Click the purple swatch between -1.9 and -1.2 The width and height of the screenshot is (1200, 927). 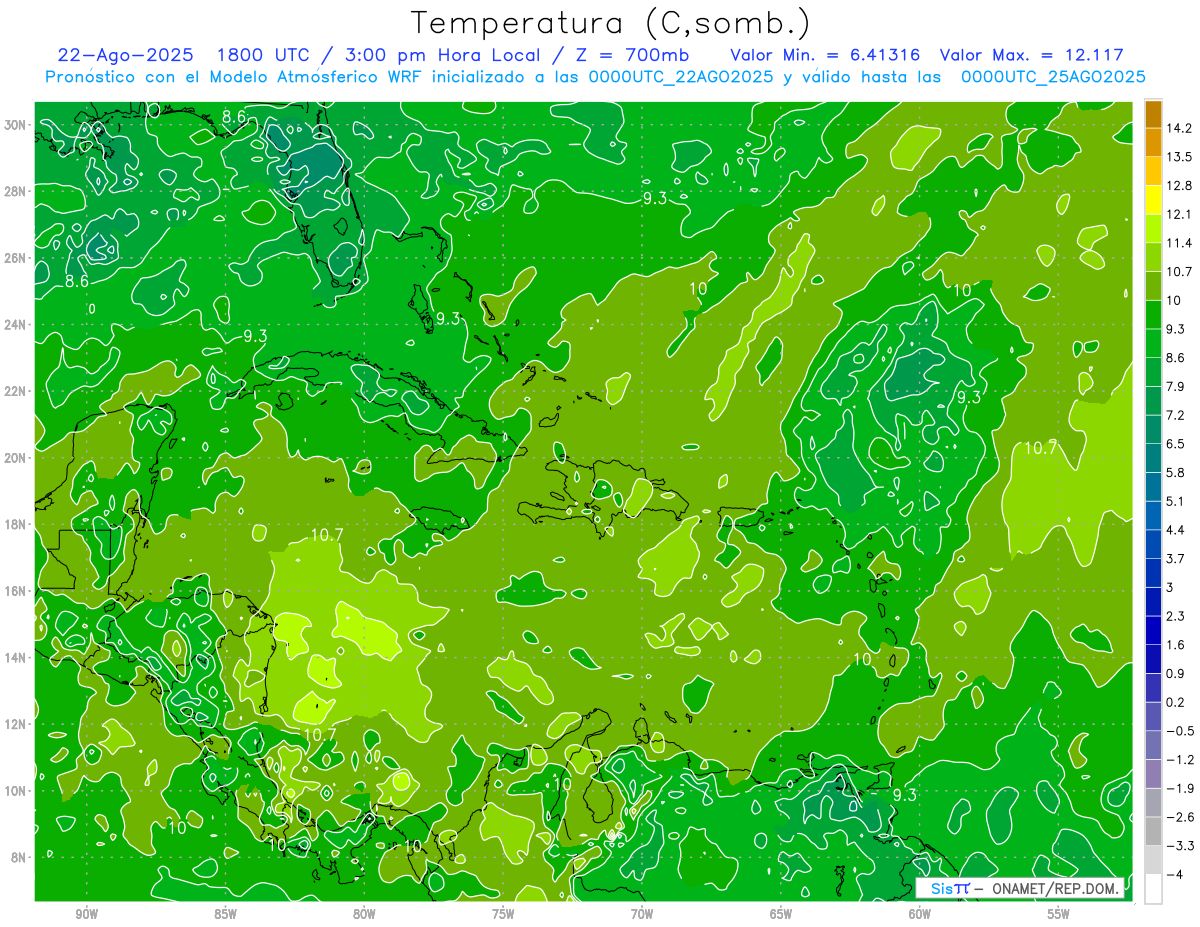1153,774
